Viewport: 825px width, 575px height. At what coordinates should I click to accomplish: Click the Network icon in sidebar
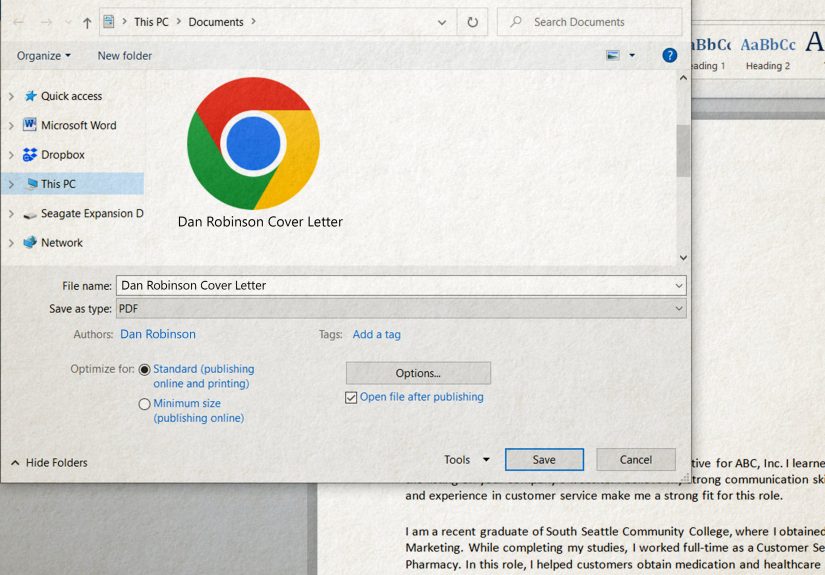coord(30,243)
